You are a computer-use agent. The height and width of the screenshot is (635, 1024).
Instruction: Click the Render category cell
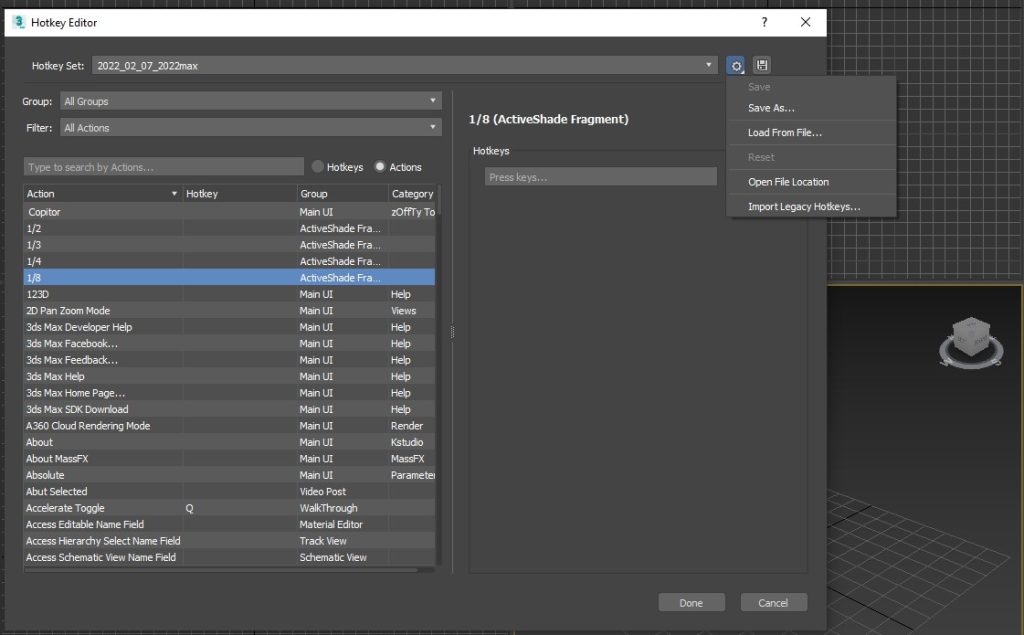pyautogui.click(x=412, y=425)
